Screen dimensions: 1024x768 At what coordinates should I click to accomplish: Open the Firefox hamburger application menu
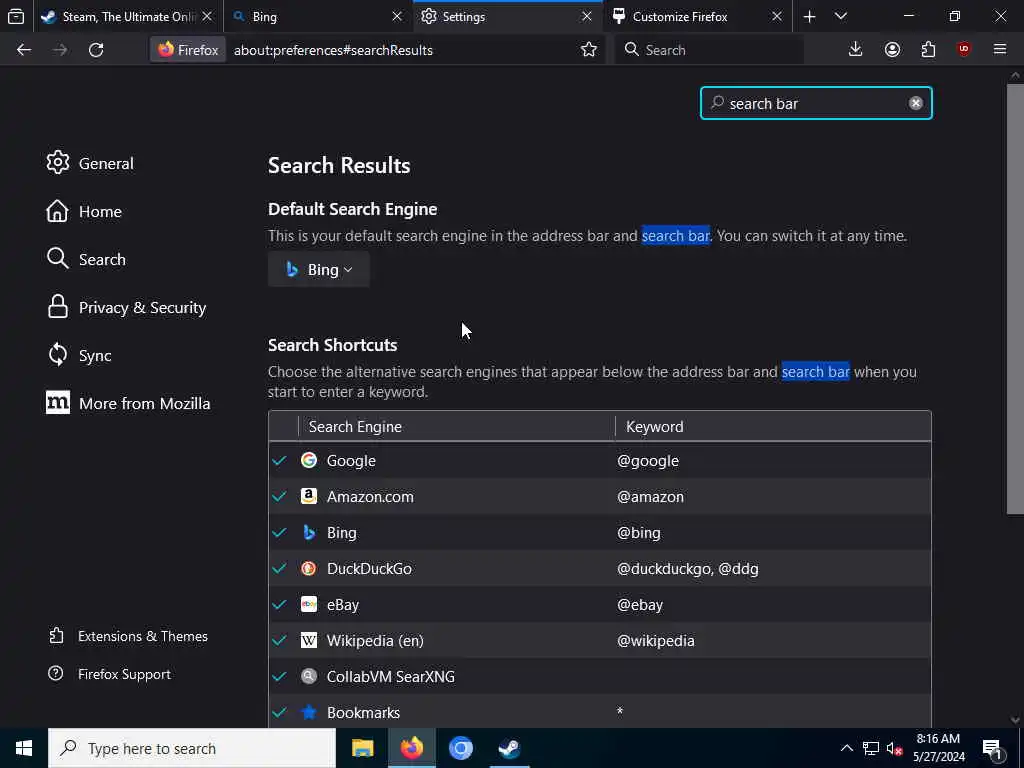tap(1000, 50)
